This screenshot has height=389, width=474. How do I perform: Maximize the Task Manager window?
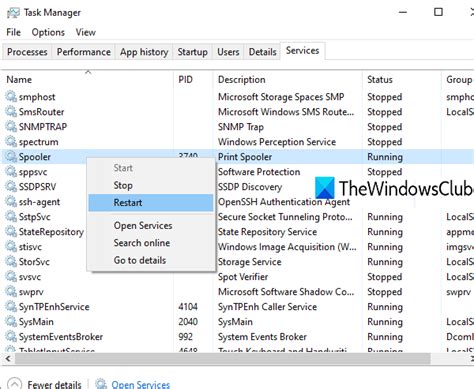click(438, 12)
